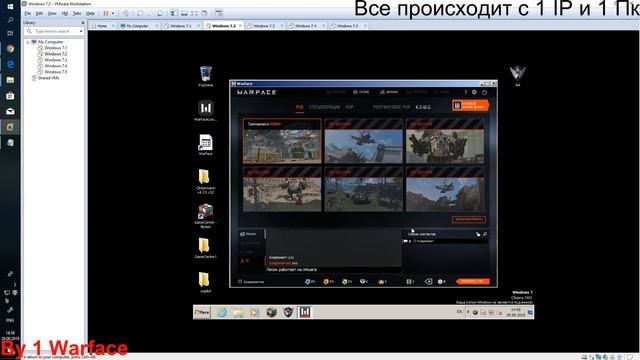Click the pause VM button in VMware toolbar
The height and width of the screenshot is (360, 640).
pos(106,13)
